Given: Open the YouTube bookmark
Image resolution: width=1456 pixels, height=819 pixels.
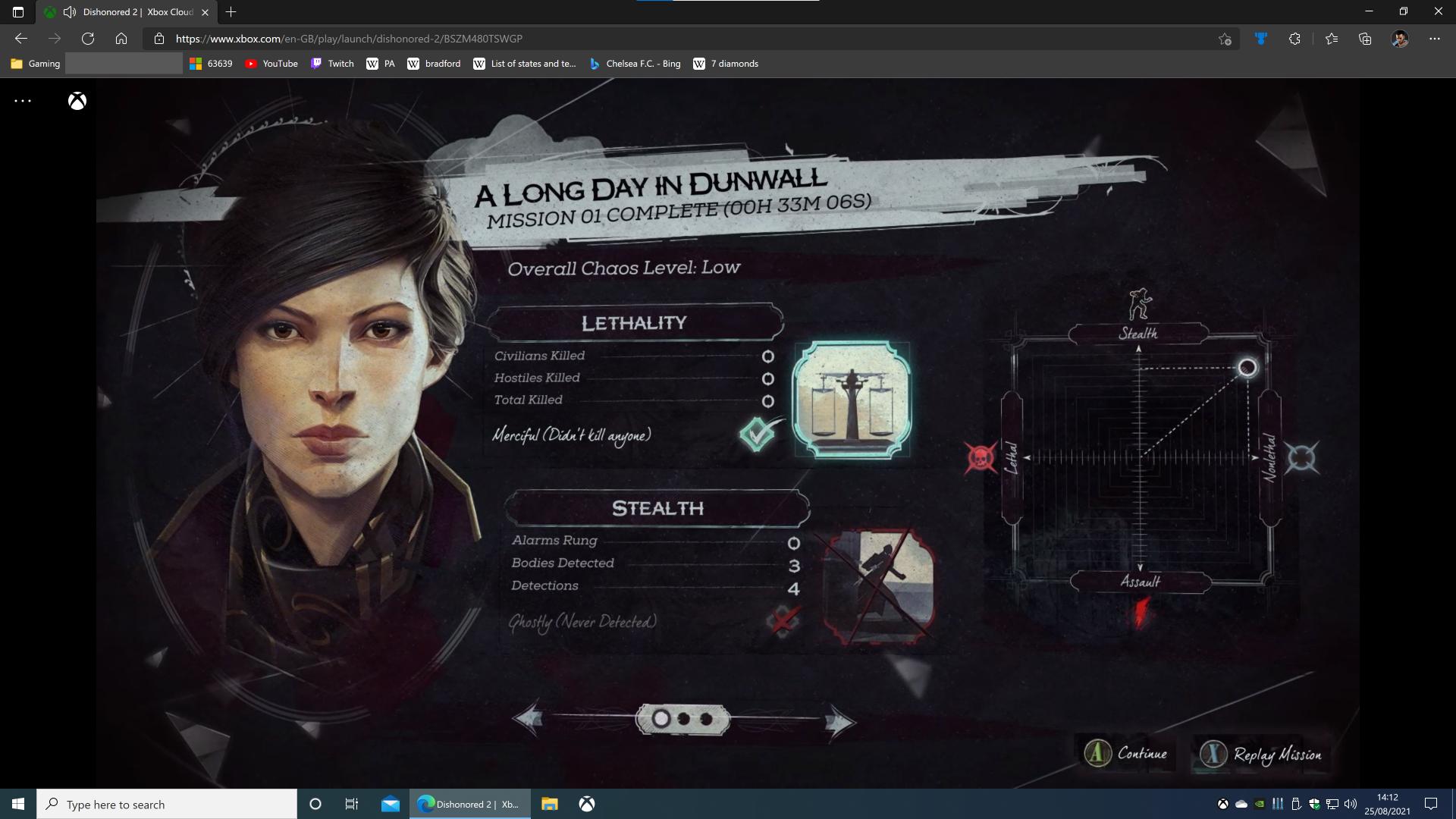Looking at the screenshot, I should (271, 64).
